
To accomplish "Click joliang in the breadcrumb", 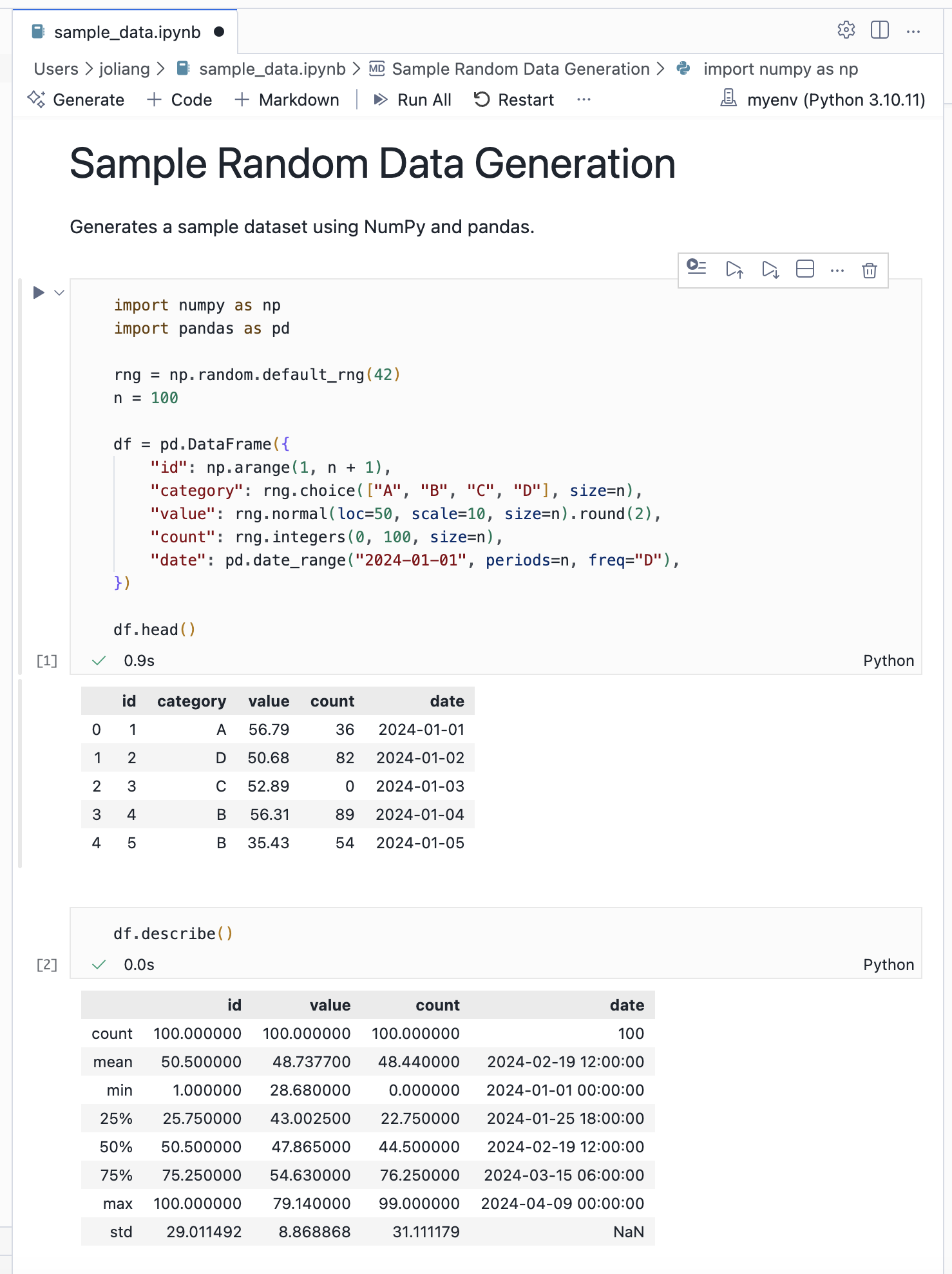I will tap(124, 69).
